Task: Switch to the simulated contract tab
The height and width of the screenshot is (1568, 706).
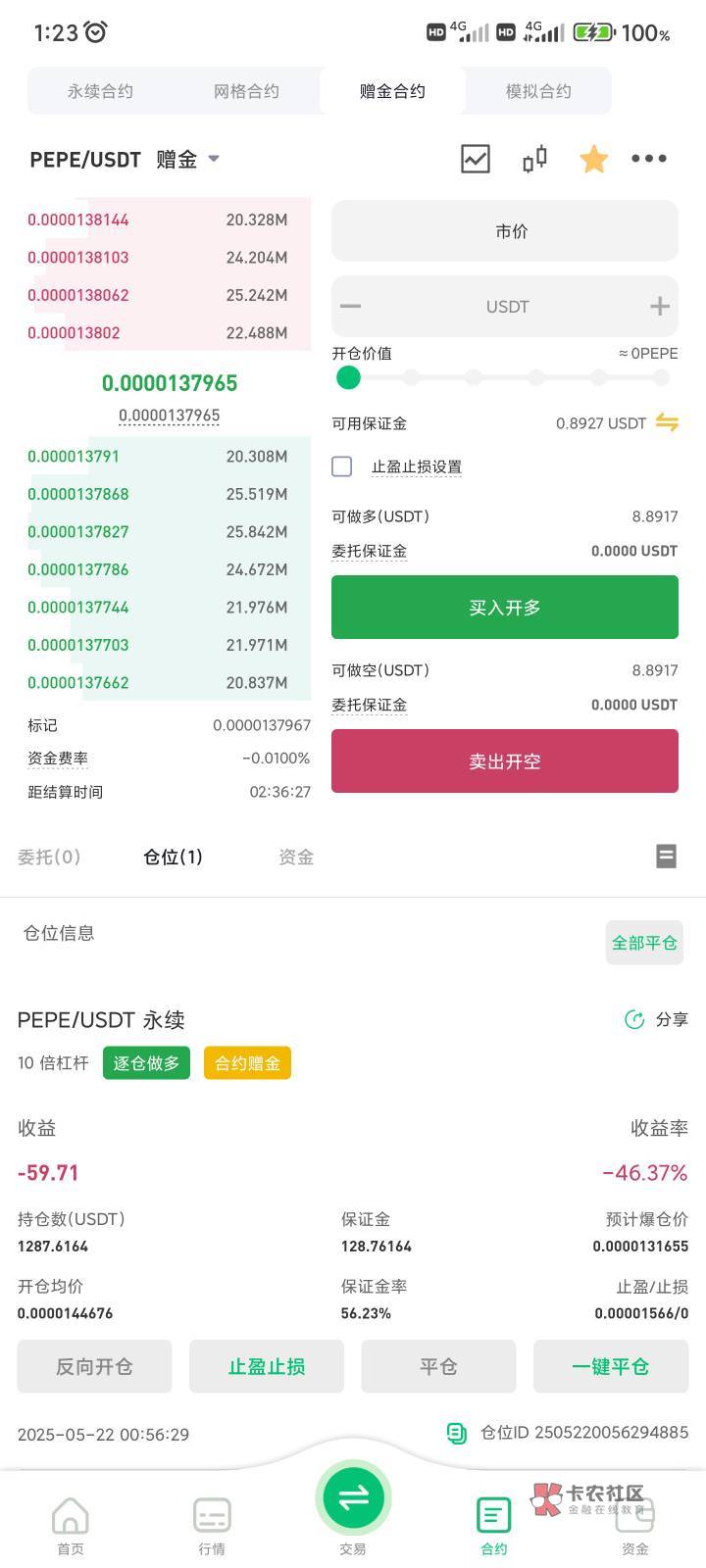Action: click(x=538, y=91)
